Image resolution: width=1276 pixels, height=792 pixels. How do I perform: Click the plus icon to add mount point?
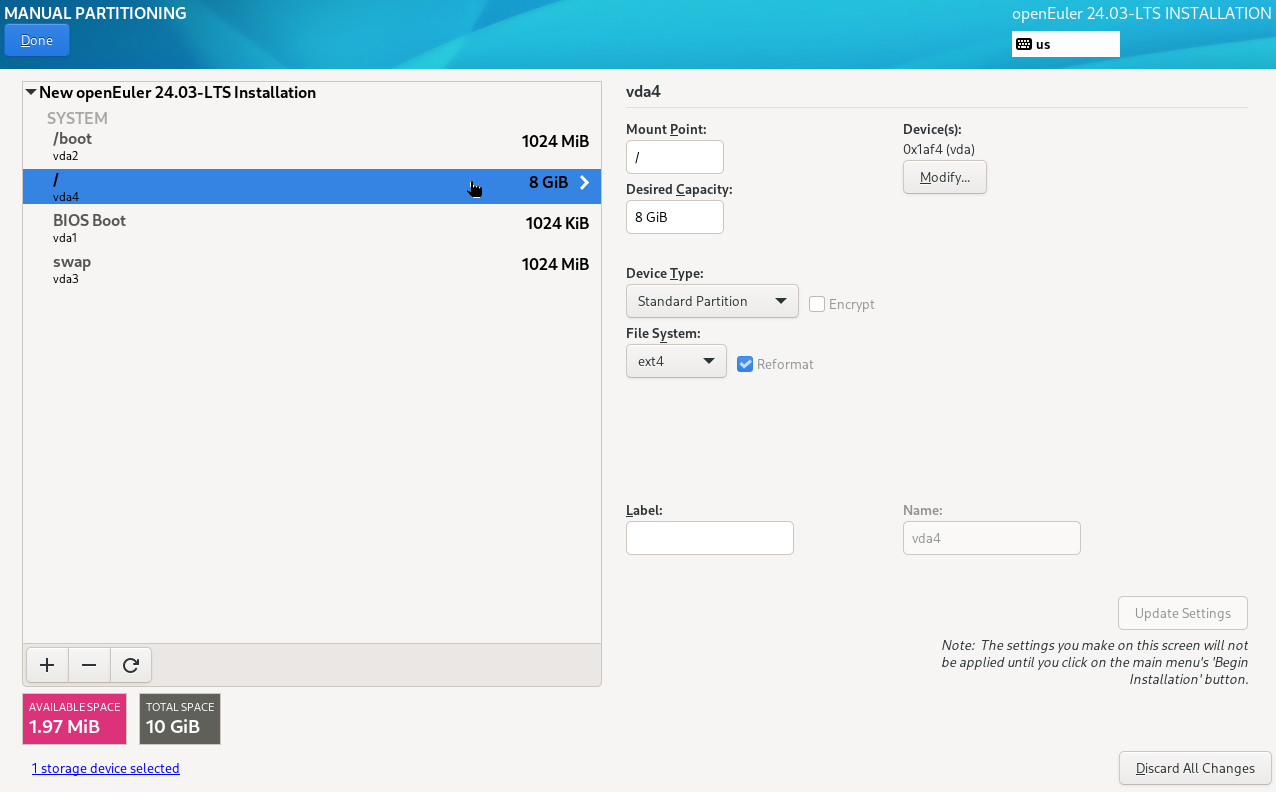coord(46,665)
